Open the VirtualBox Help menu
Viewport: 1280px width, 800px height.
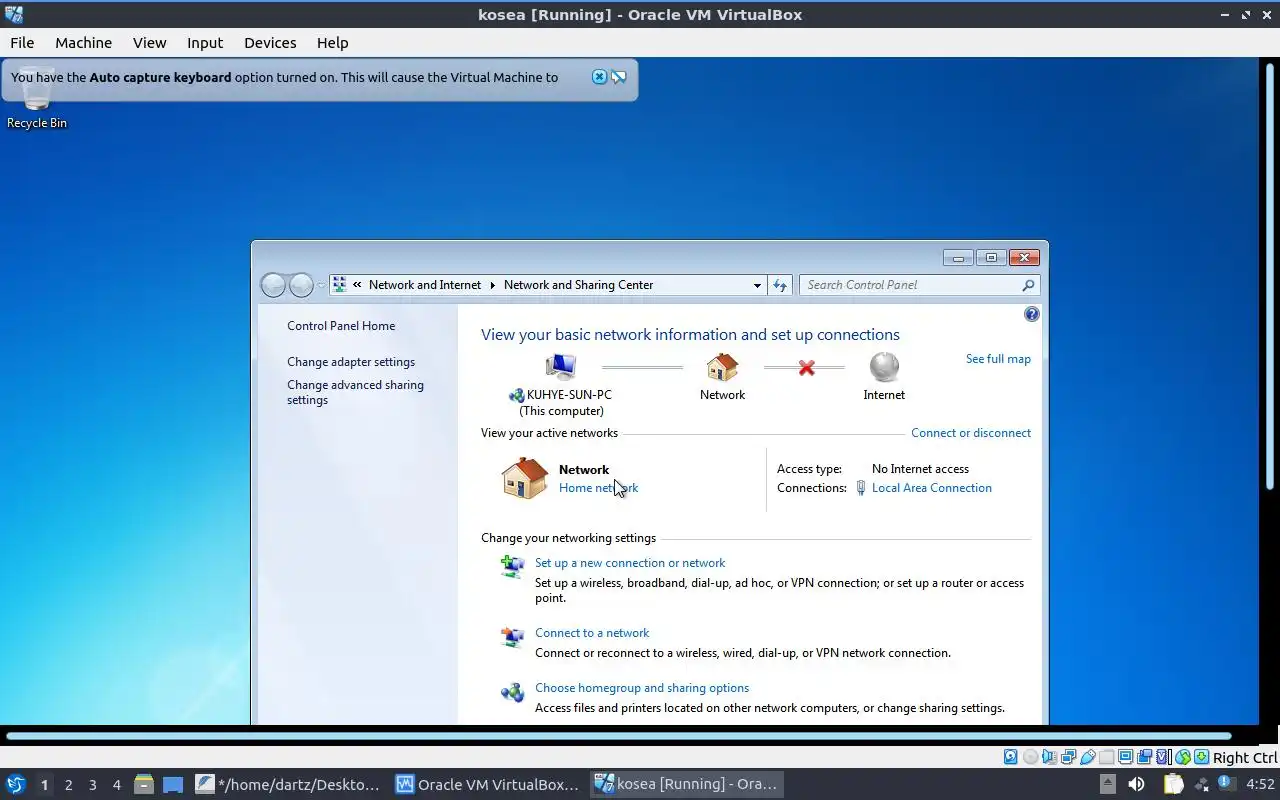click(332, 42)
